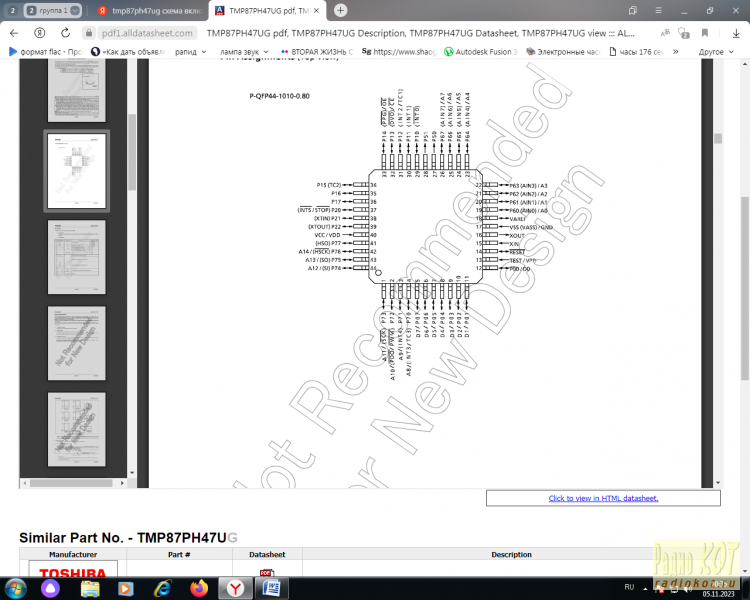The image size is (750, 600).
Task: Click 'Click to view in HTML datasheet' link
Action: (603, 498)
